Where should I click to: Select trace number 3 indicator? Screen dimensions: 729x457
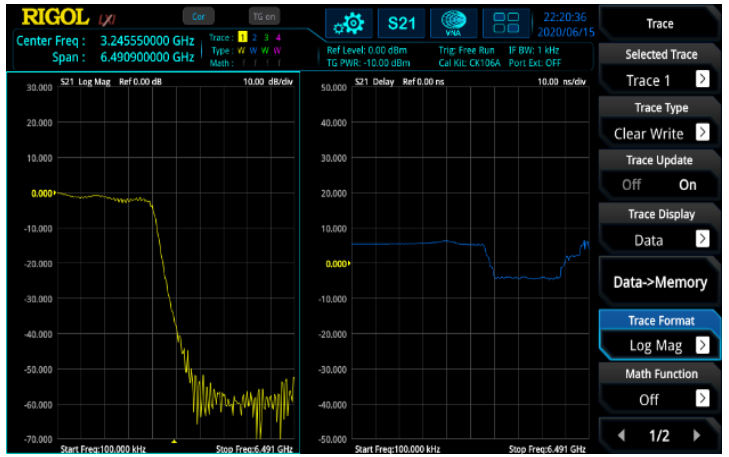tap(266, 37)
